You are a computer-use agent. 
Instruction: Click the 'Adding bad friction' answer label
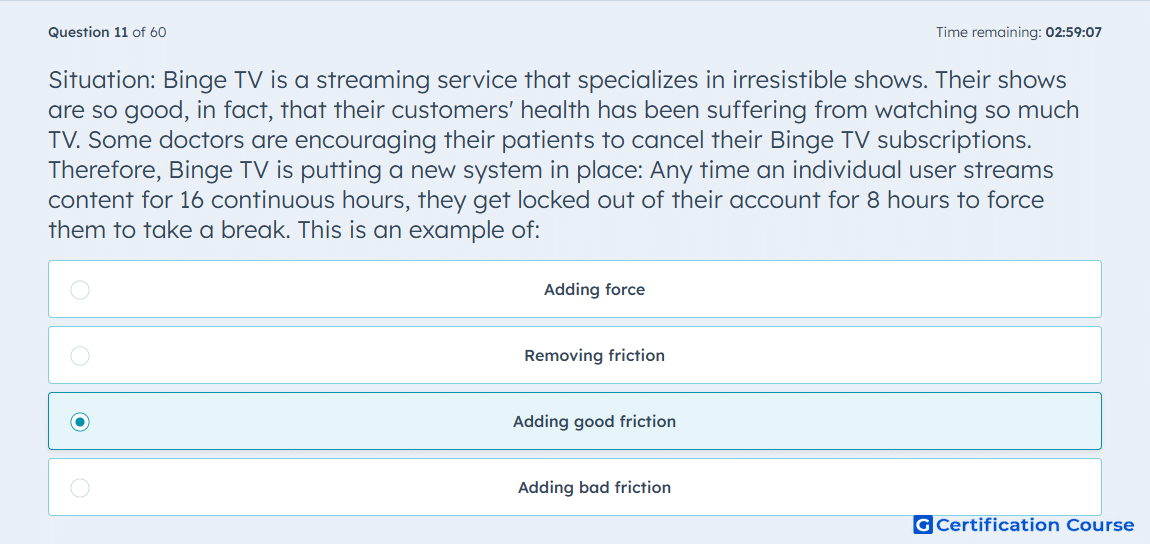(594, 488)
